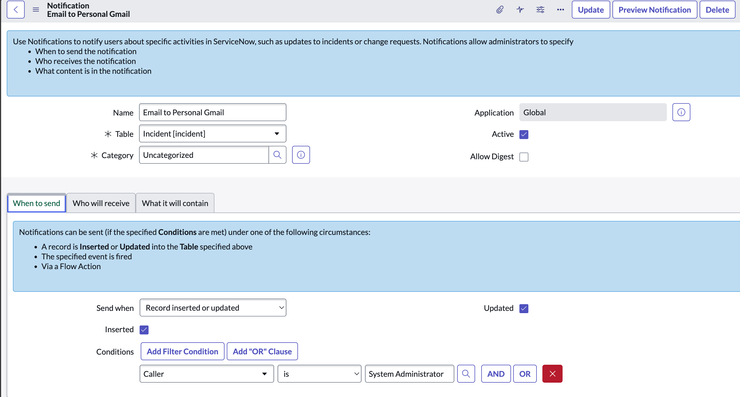This screenshot has width=740, height=397.
Task: Click the 'Via a Flow Action' bullet text
Action: (71, 266)
